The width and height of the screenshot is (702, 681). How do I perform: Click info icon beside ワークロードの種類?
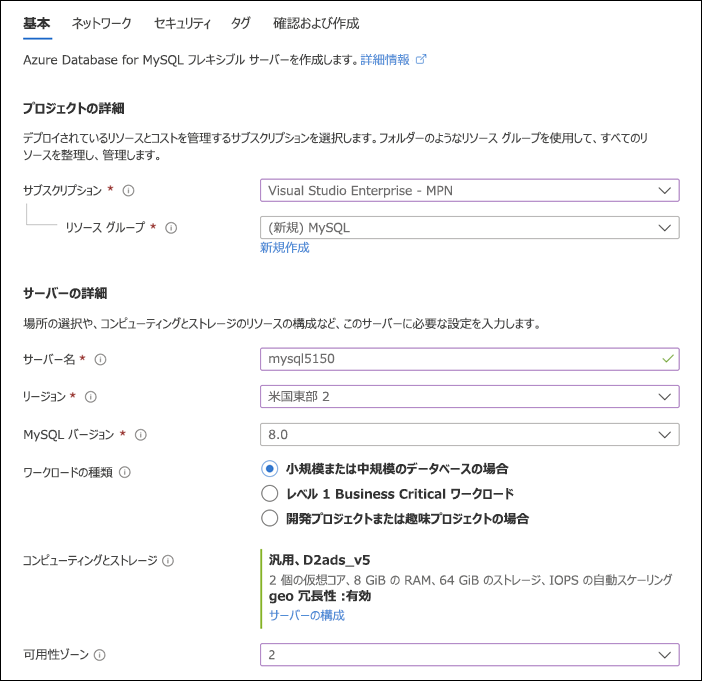click(125, 472)
